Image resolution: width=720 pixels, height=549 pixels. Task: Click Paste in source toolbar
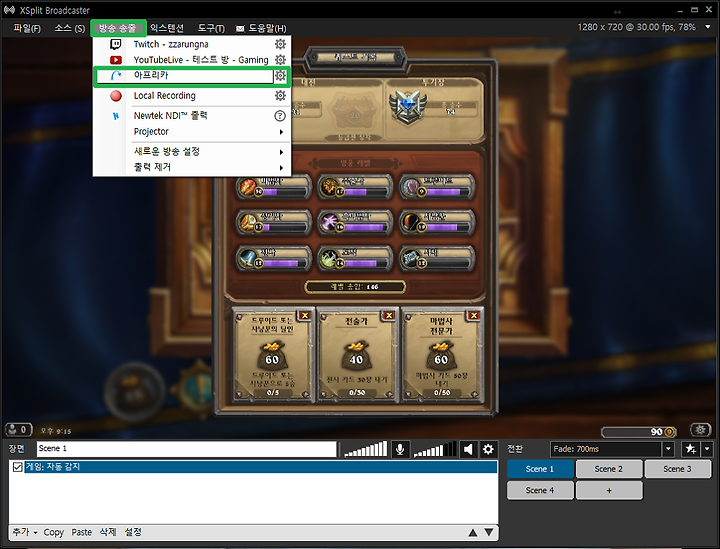pos(82,532)
